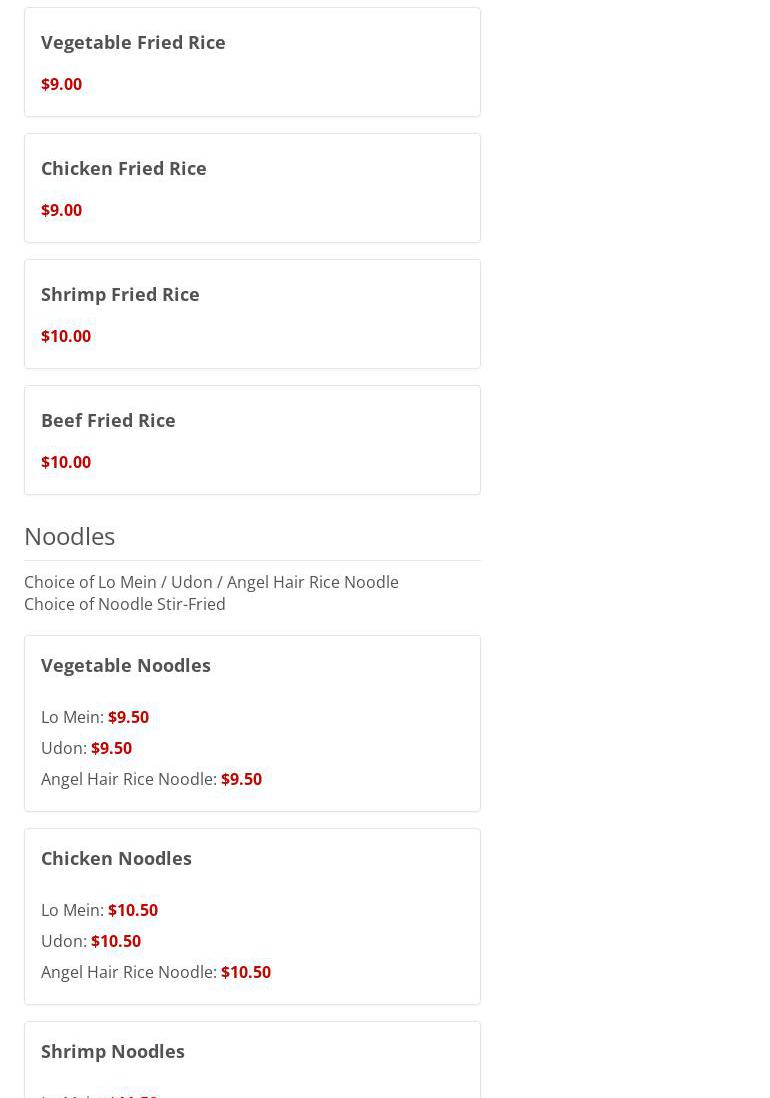Open the Chicken Noodles title
Screen dimensions: 770x1098
(x=116, y=859)
